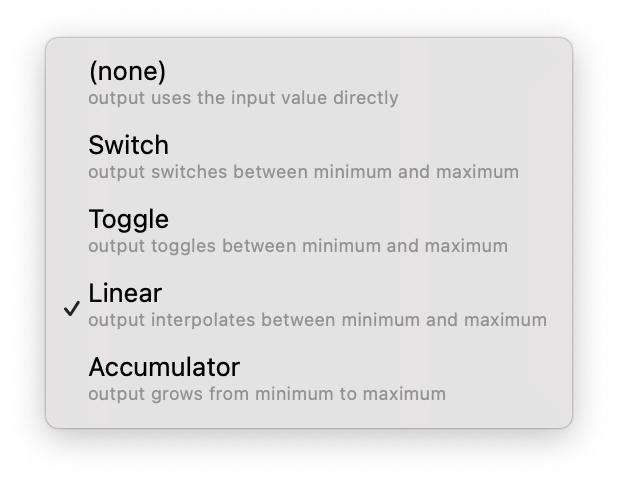Select the last entry, Accumulator
The image size is (618, 482).
coord(164,368)
